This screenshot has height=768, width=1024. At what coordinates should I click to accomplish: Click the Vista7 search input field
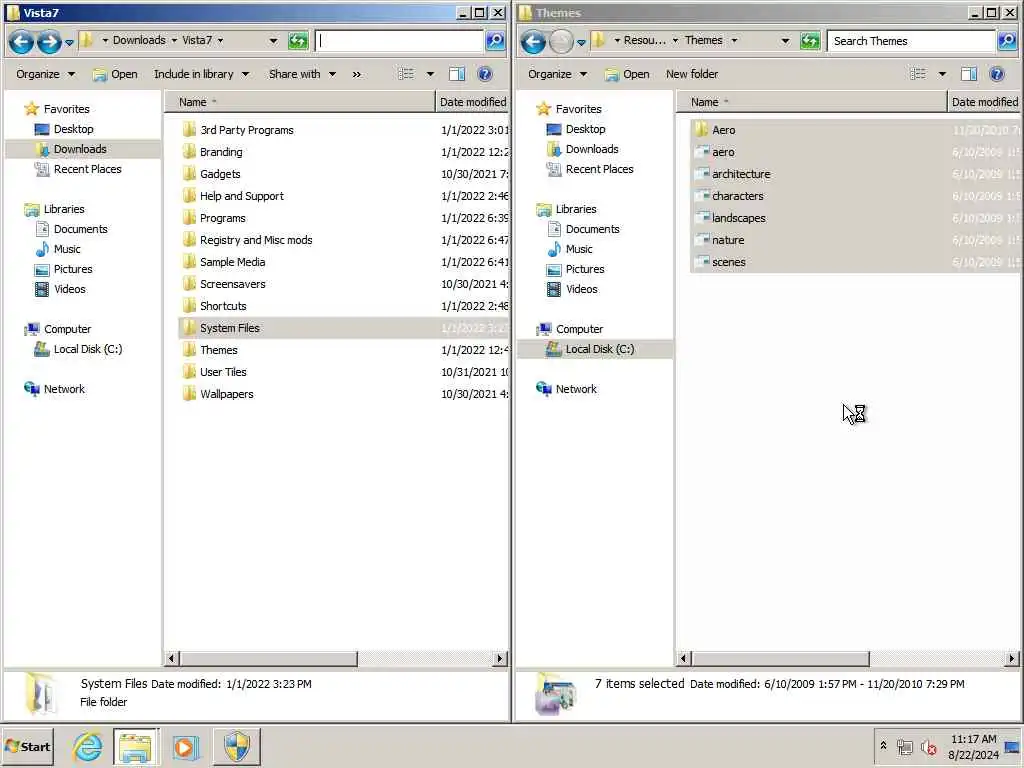click(400, 41)
